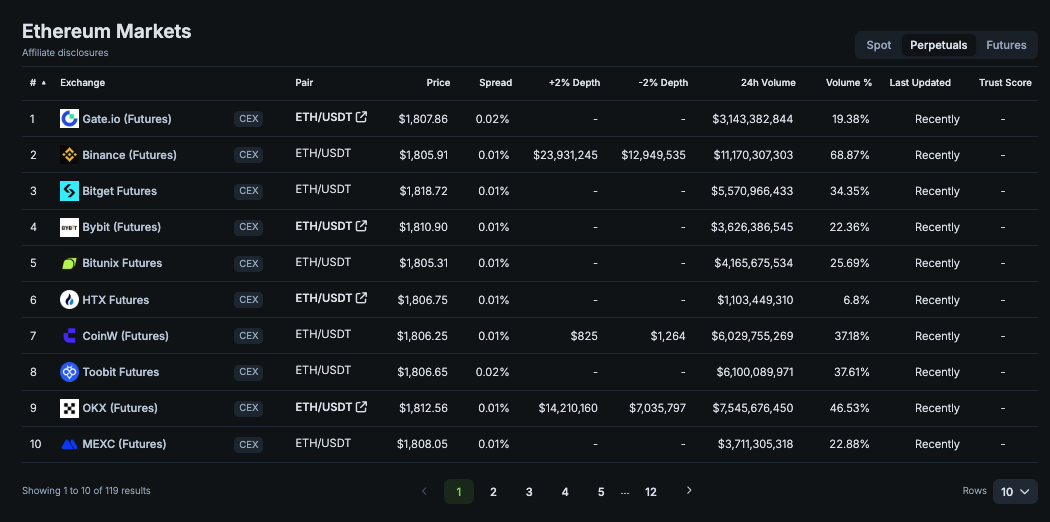Select the Futures tab
Image resolution: width=1050 pixels, height=522 pixels.
[x=1006, y=45]
